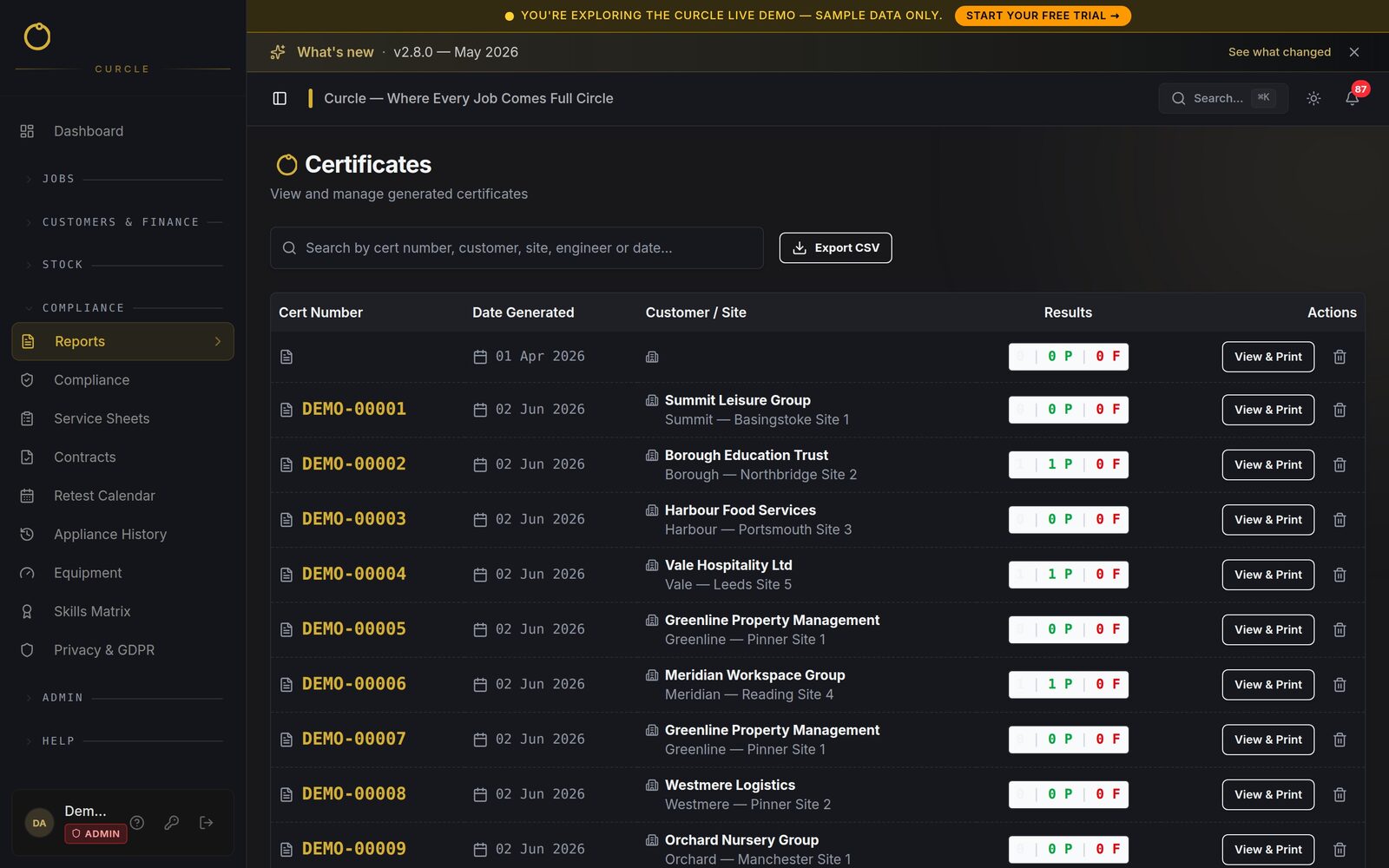Click Date Generated column header
This screenshot has width=1389, height=868.
523,312
